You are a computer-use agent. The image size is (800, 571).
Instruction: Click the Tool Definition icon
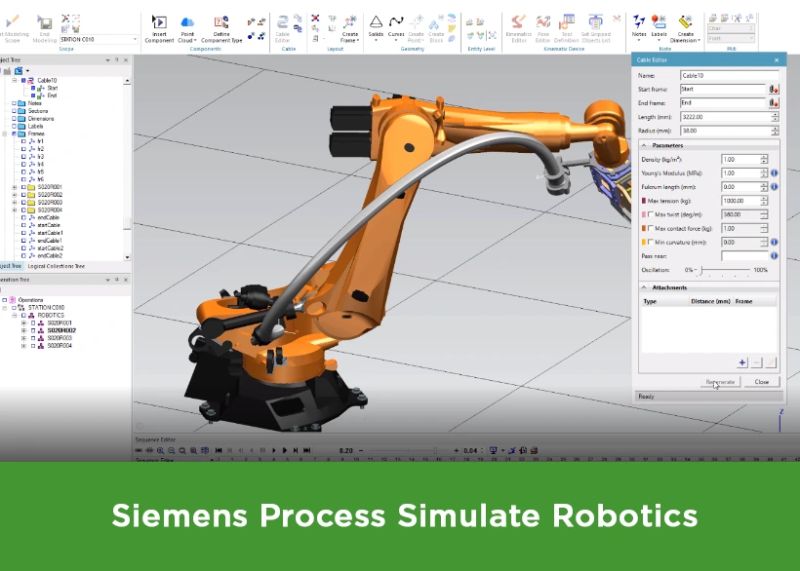566,22
